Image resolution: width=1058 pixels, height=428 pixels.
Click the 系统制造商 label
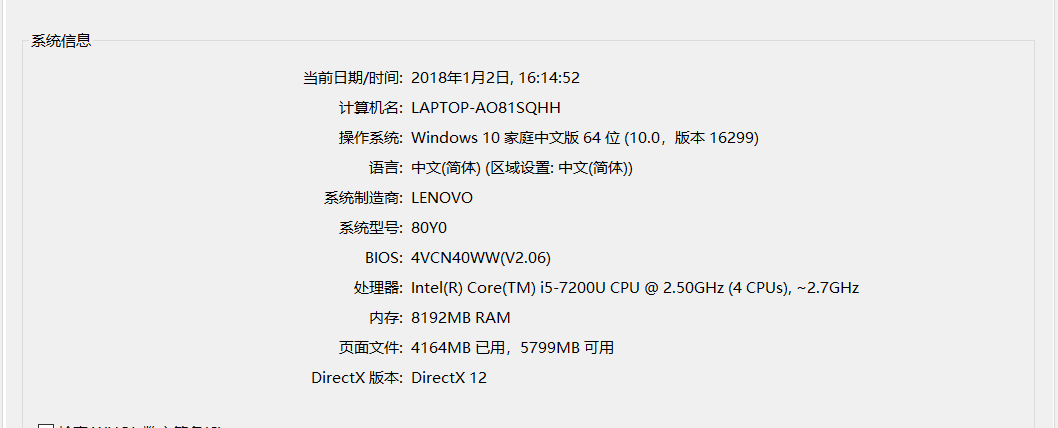click(363, 197)
